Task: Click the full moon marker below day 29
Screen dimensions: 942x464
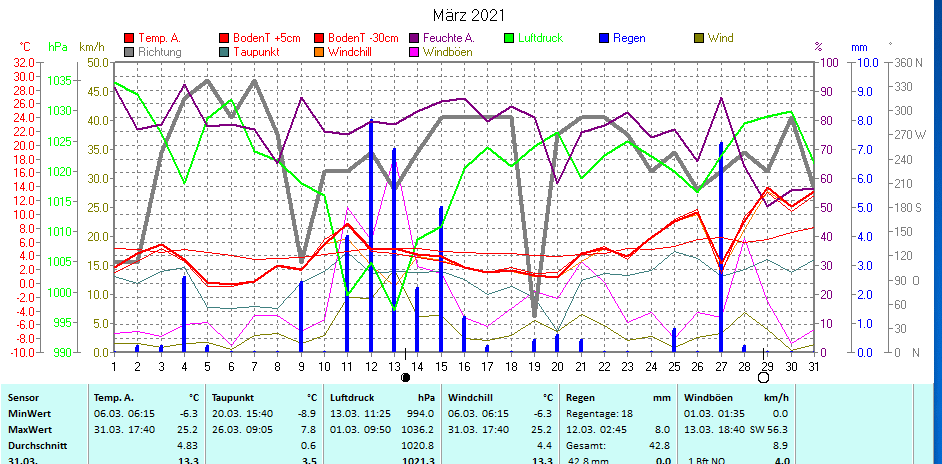Action: pos(764,377)
